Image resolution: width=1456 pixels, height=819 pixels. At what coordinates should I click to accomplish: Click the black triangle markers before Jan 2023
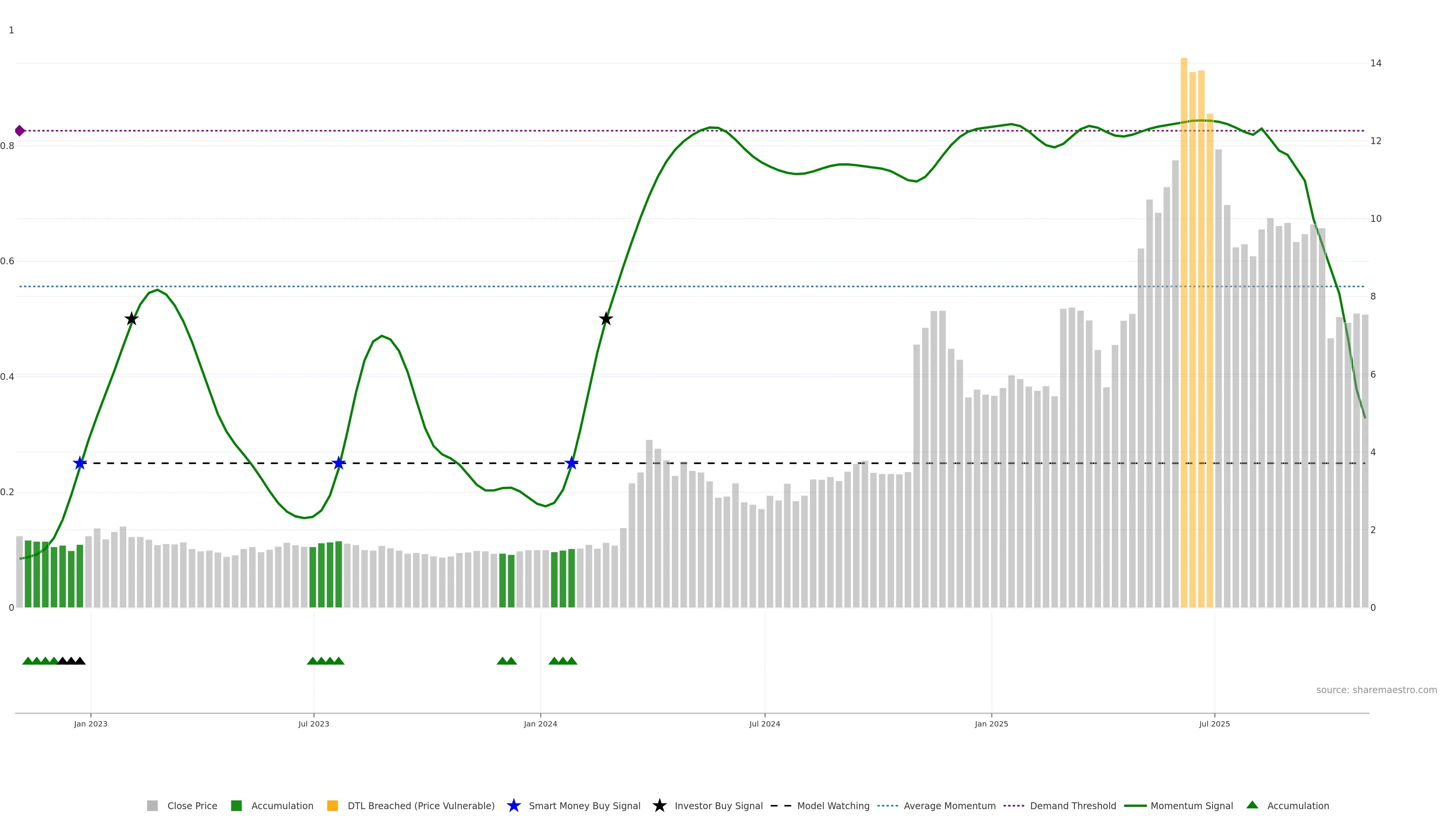click(x=71, y=661)
